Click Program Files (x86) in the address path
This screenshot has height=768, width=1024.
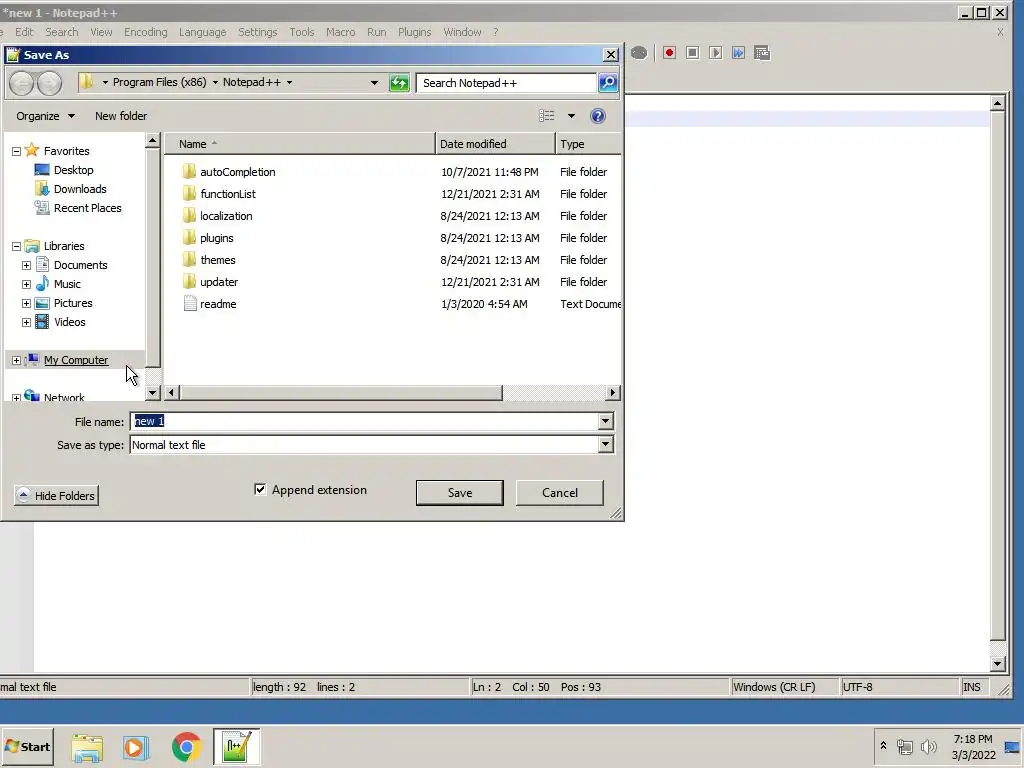159,82
